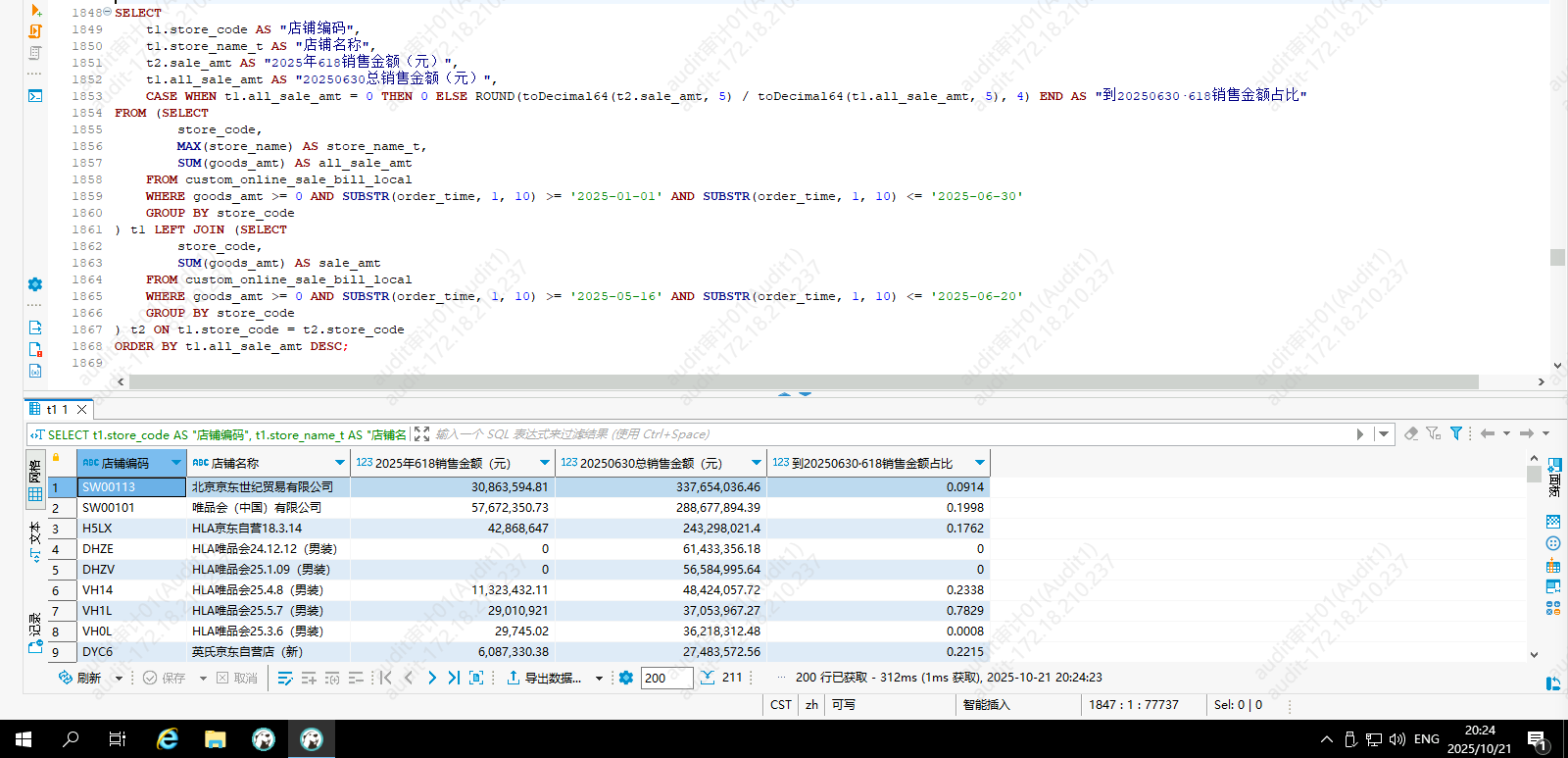Image resolution: width=1568 pixels, height=758 pixels.
Task: Jump to last row icon
Action: tap(454, 678)
